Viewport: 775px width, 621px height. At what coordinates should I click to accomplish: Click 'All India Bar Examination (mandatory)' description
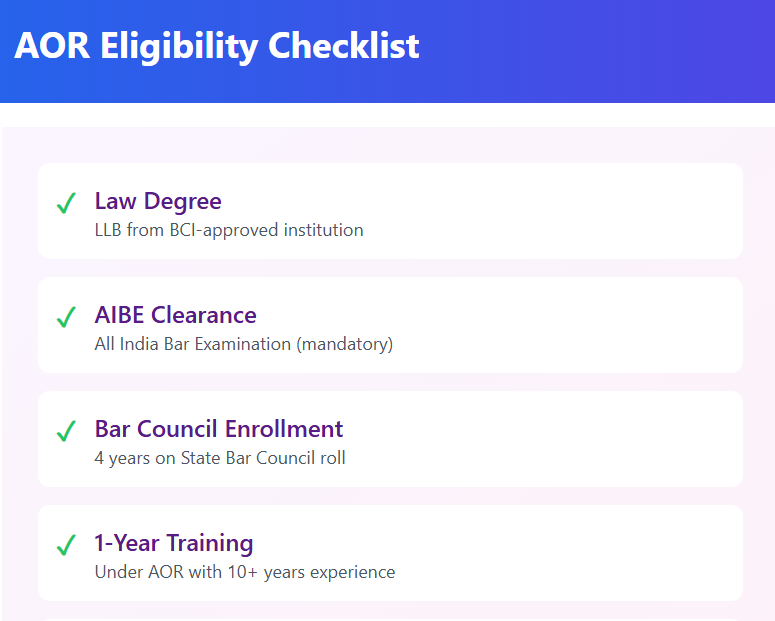click(x=243, y=344)
